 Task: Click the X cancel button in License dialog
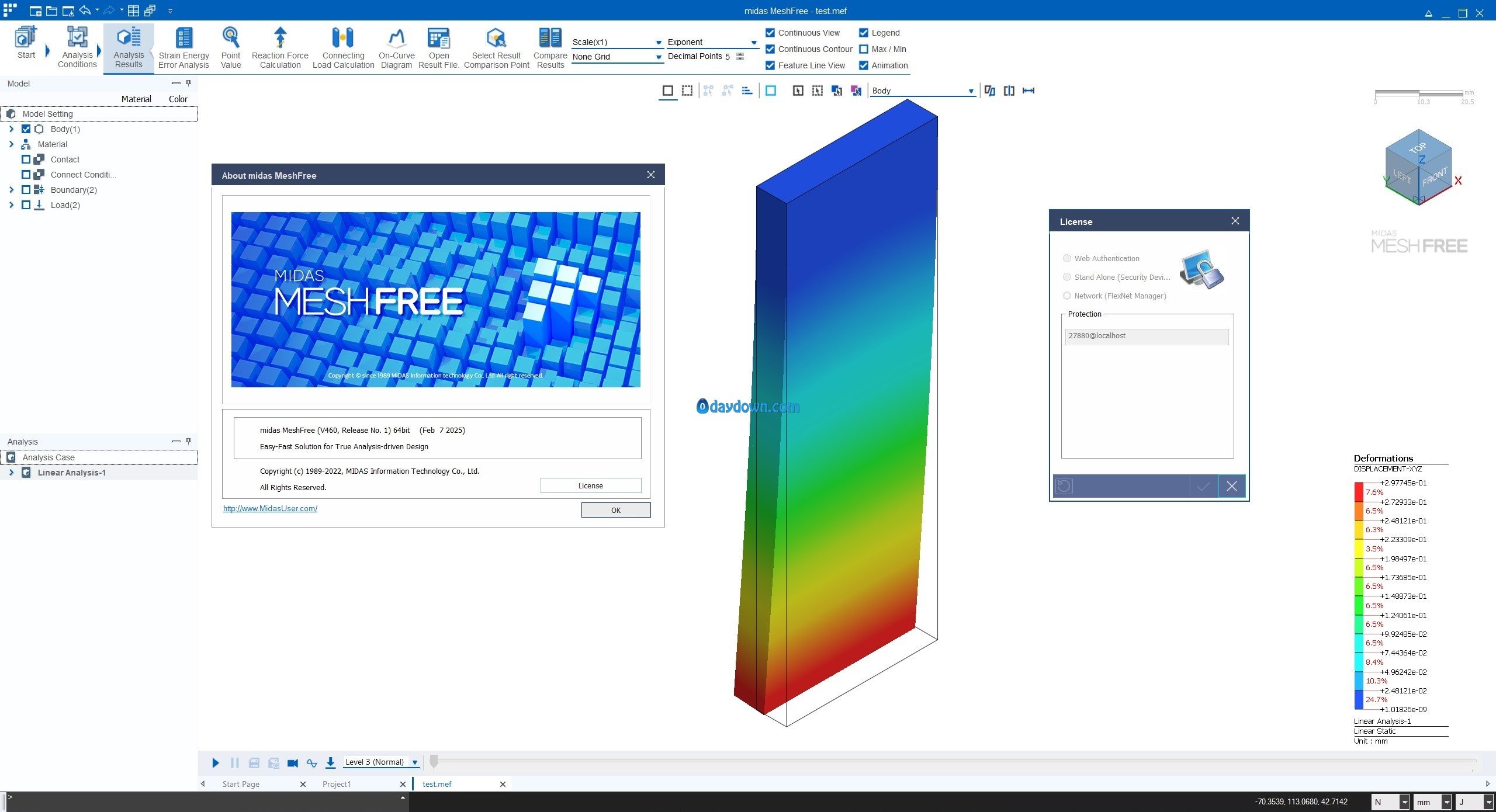[1232, 486]
